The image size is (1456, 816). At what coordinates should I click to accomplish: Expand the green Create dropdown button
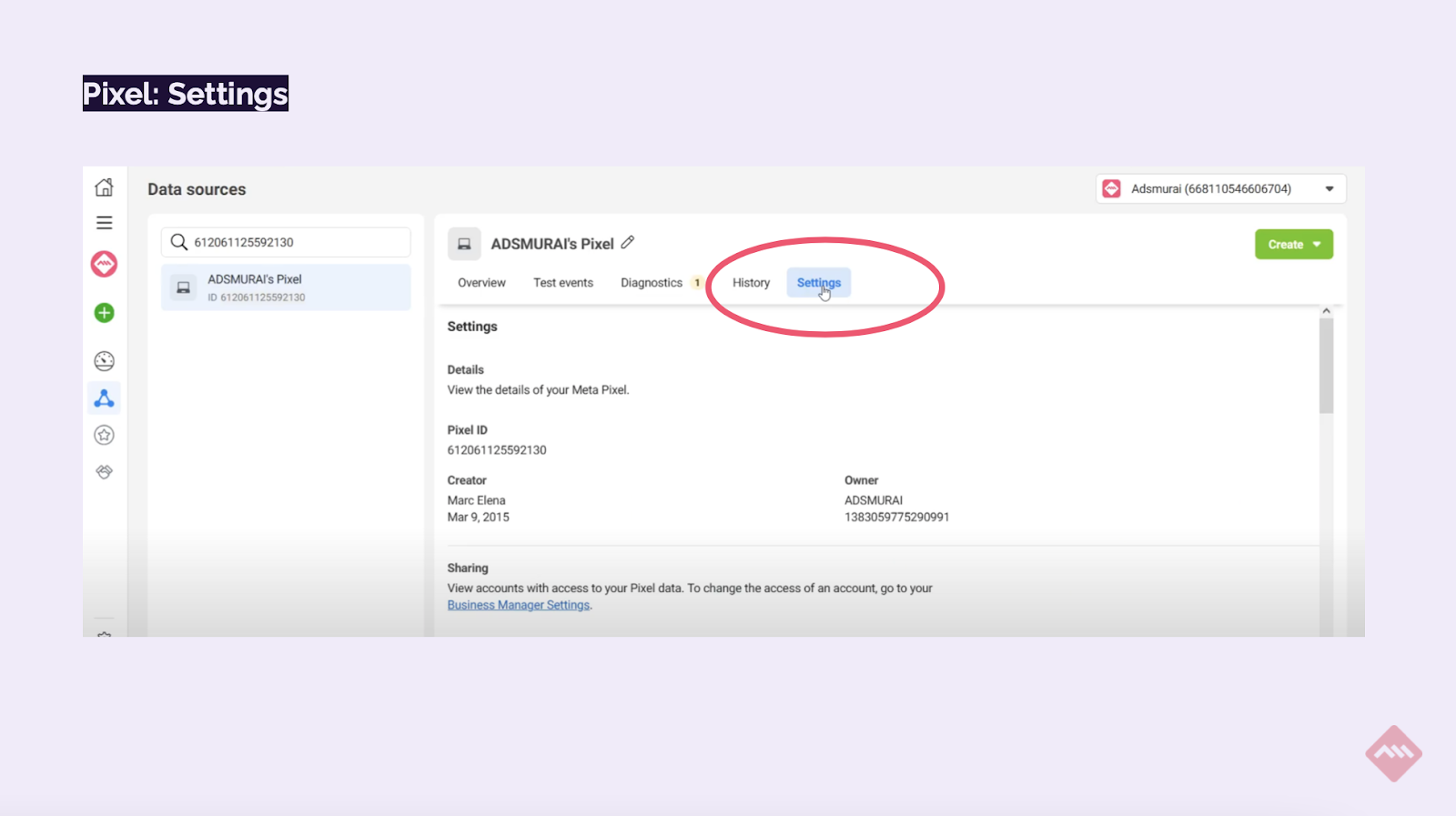(x=1294, y=244)
